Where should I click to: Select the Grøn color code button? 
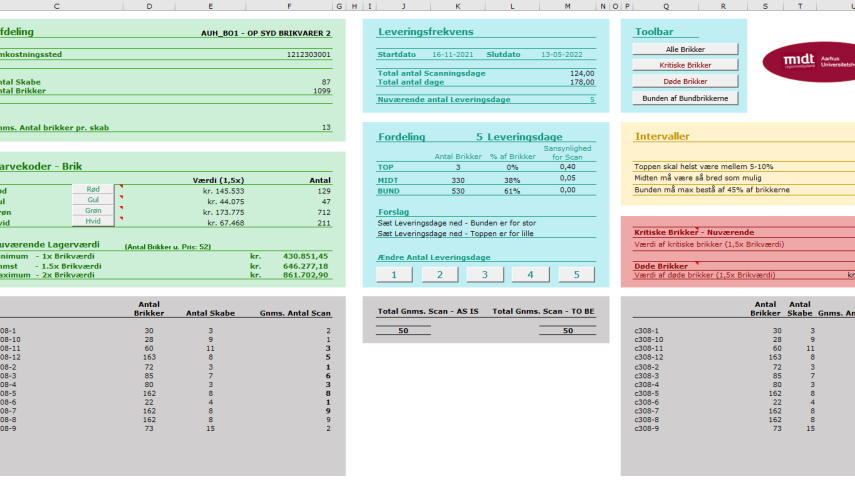click(93, 211)
